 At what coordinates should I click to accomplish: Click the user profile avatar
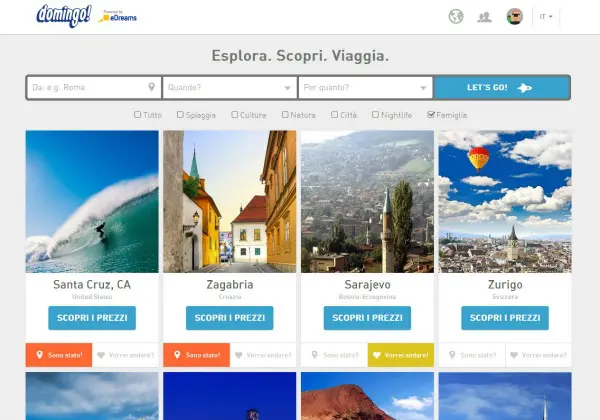(515, 16)
